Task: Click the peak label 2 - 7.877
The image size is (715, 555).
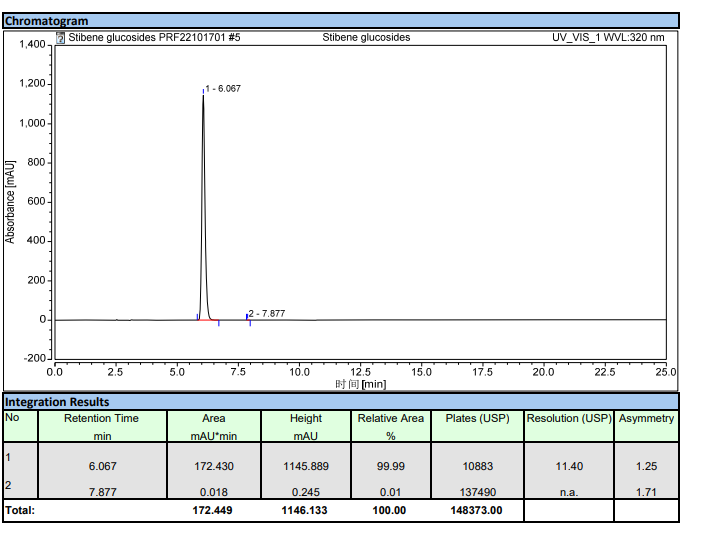Action: point(267,314)
